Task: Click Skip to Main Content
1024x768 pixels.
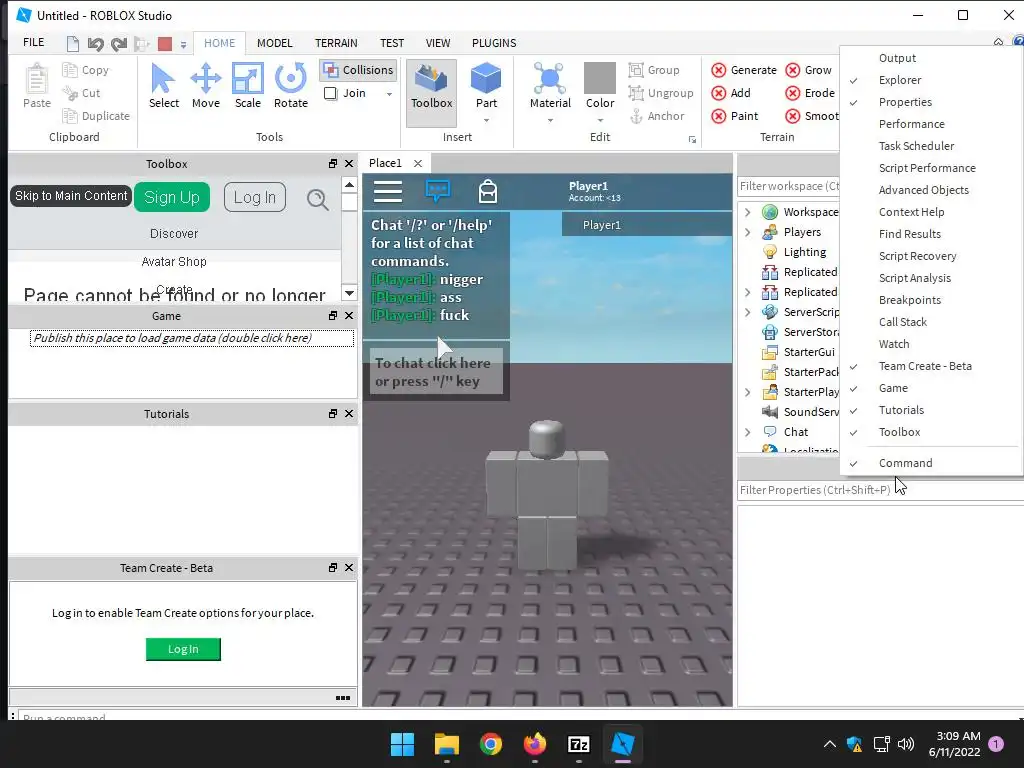Action: tap(71, 196)
